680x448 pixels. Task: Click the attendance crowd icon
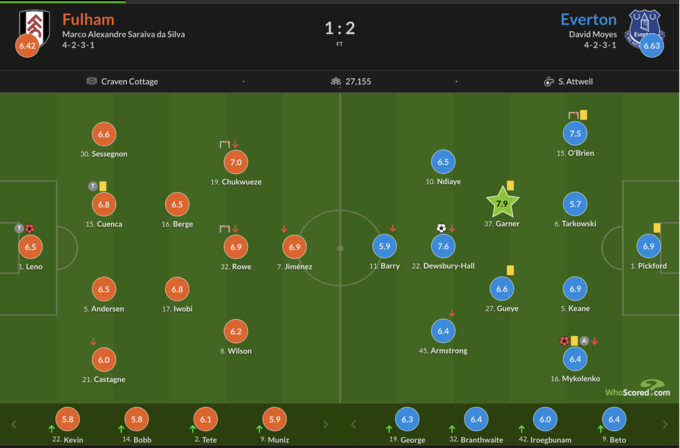[336, 82]
